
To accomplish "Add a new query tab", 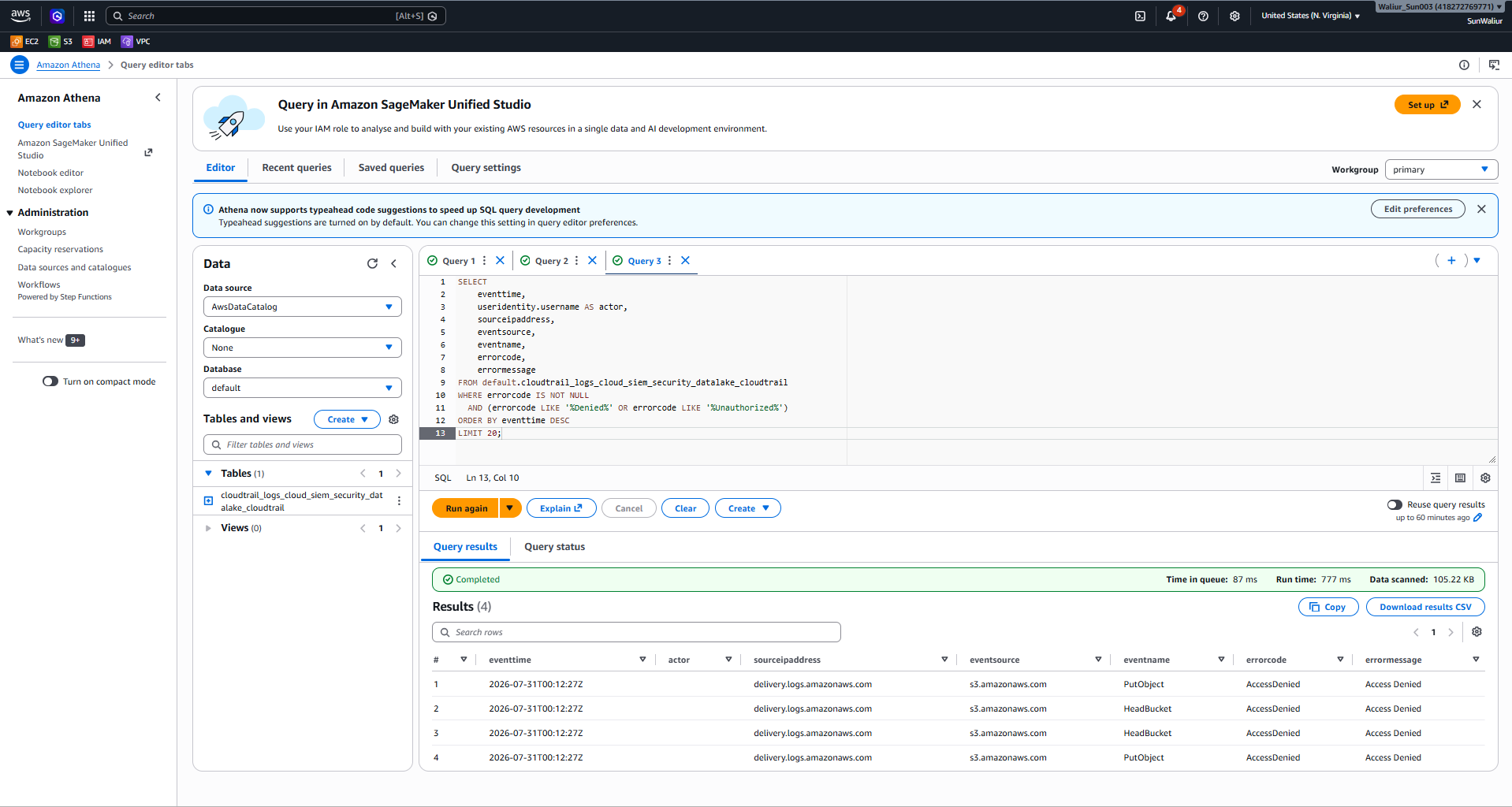I will tap(1451, 260).
